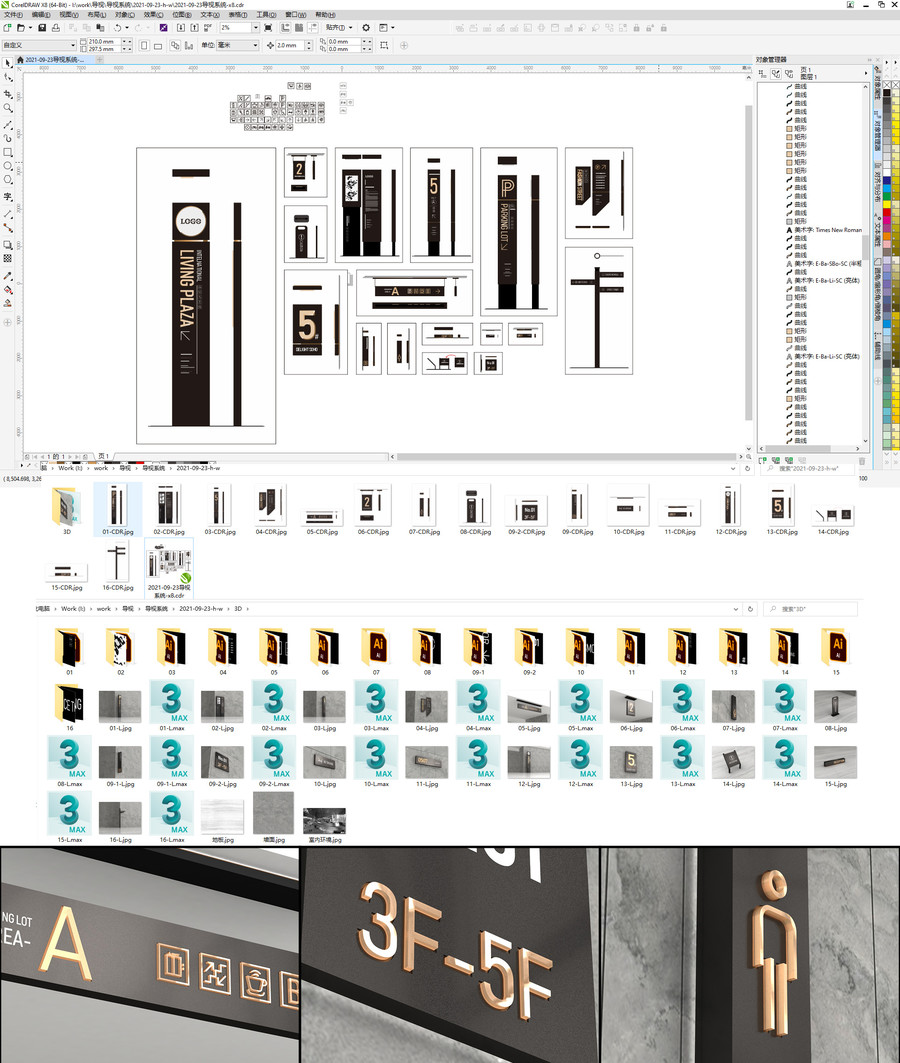The width and height of the screenshot is (900, 1063).
Task: Select the Transparency checkerboard tool
Action: 7,258
